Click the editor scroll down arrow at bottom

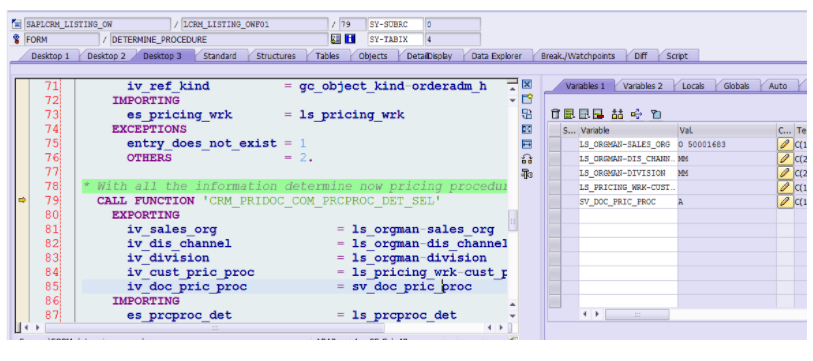513,315
